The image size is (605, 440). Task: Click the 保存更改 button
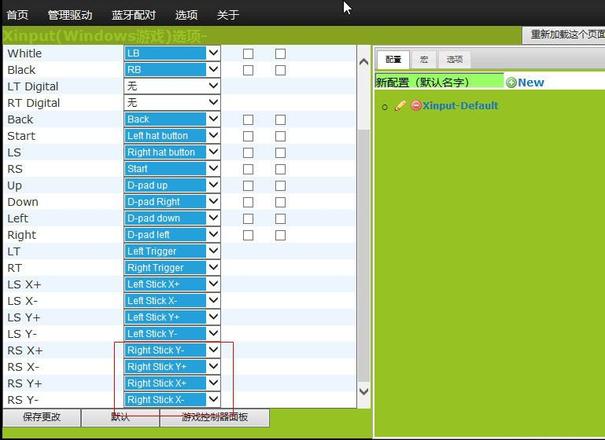[42, 418]
